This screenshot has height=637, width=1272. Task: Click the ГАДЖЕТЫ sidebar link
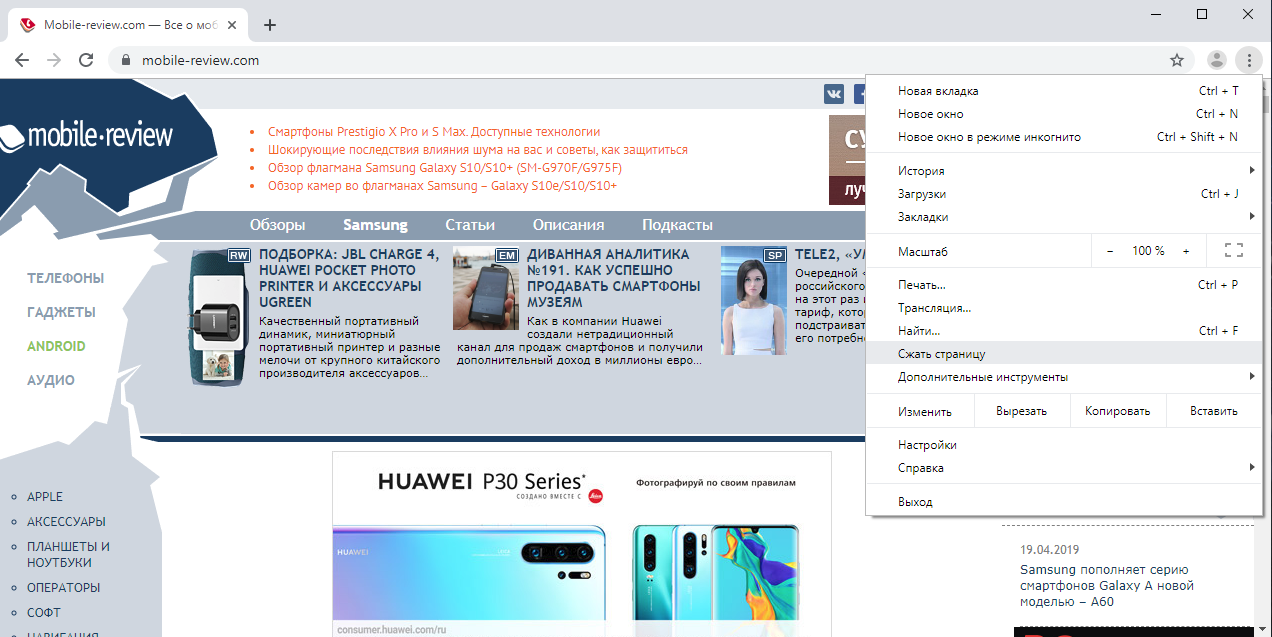point(62,312)
